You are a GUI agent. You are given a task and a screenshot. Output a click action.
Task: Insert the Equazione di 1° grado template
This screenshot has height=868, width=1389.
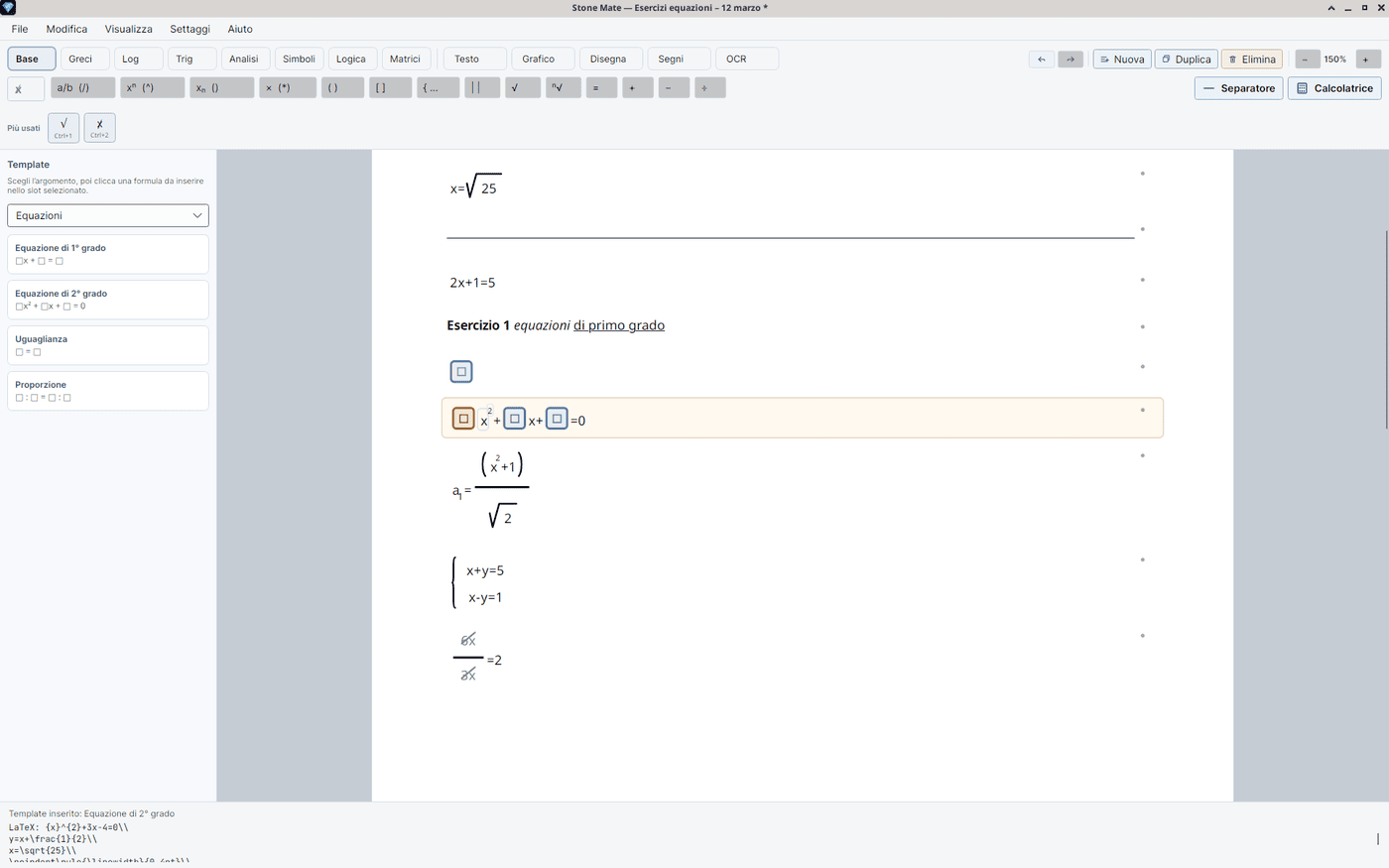[108, 254]
